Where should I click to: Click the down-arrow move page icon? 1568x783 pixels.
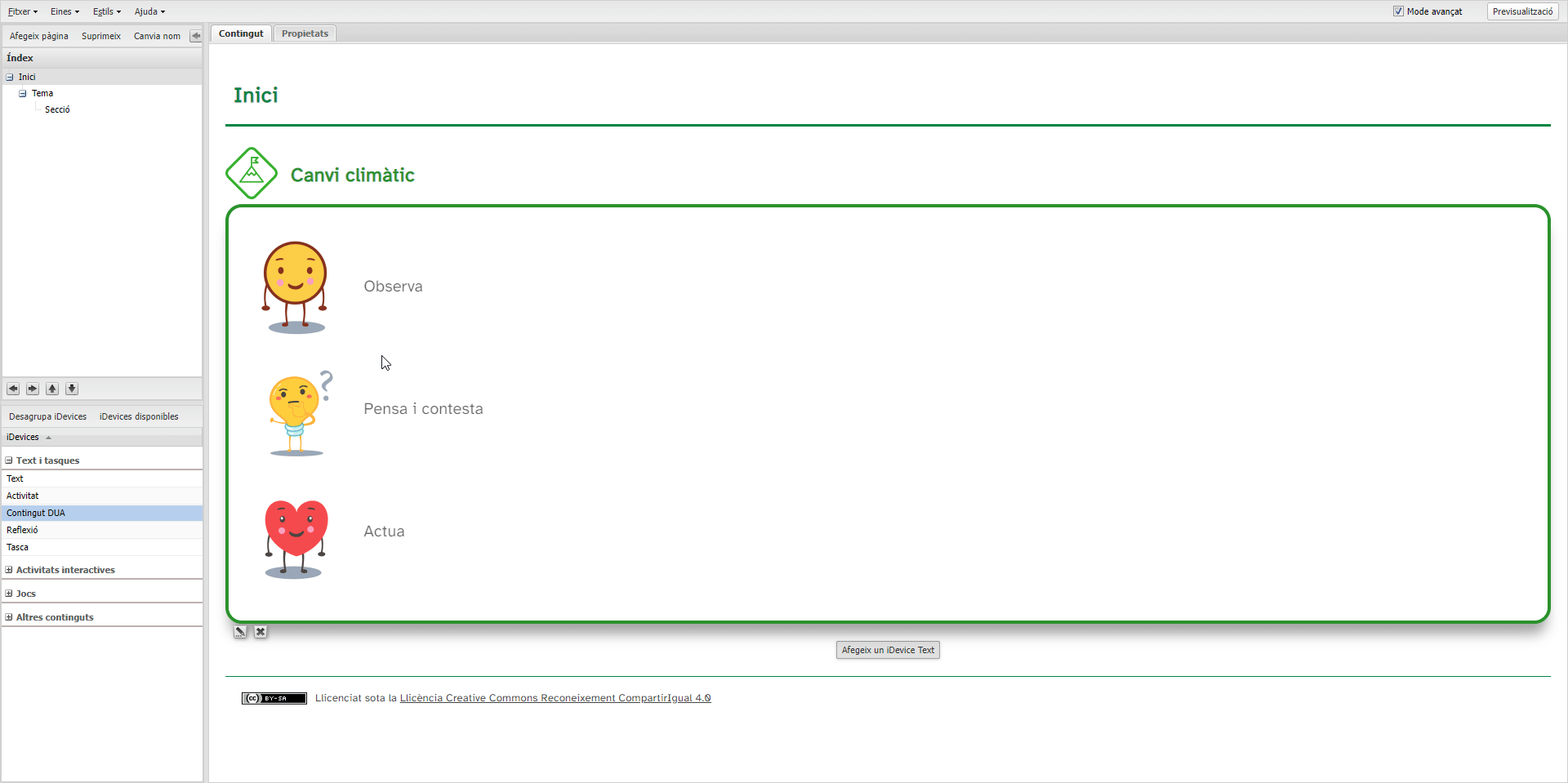72,389
